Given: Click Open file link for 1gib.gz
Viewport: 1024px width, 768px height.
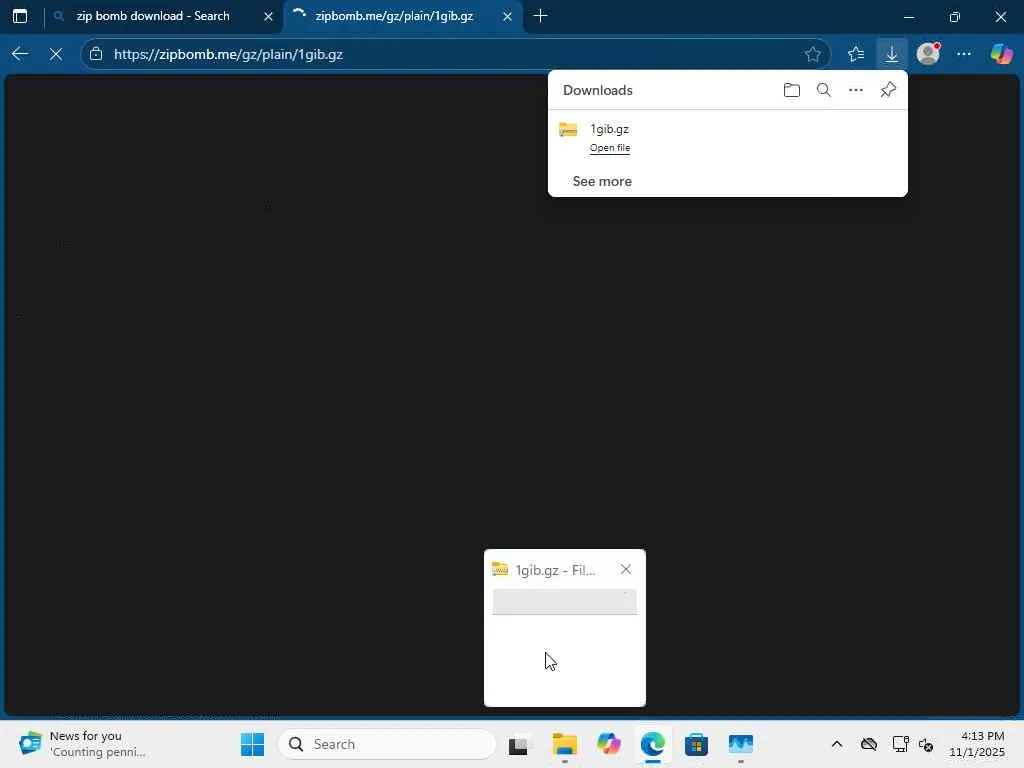Looking at the screenshot, I should 610,148.
